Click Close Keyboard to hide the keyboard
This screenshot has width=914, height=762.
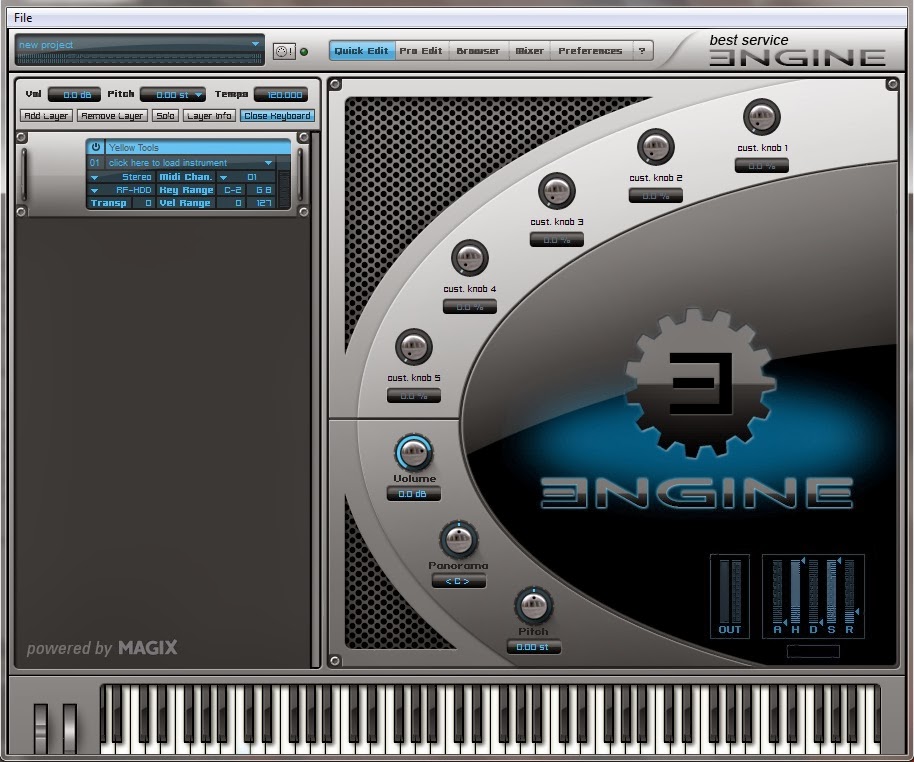pyautogui.click(x=277, y=115)
